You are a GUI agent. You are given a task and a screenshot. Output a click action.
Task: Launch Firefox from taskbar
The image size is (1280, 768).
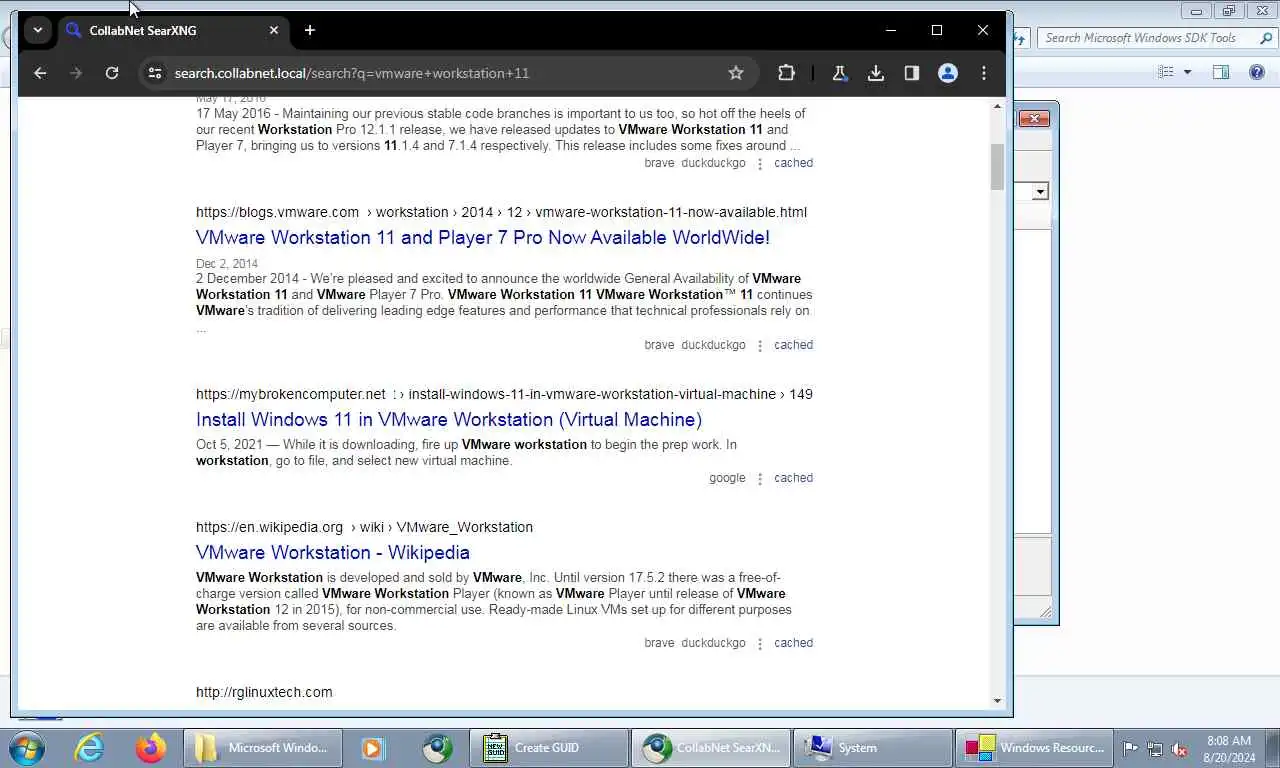151,748
